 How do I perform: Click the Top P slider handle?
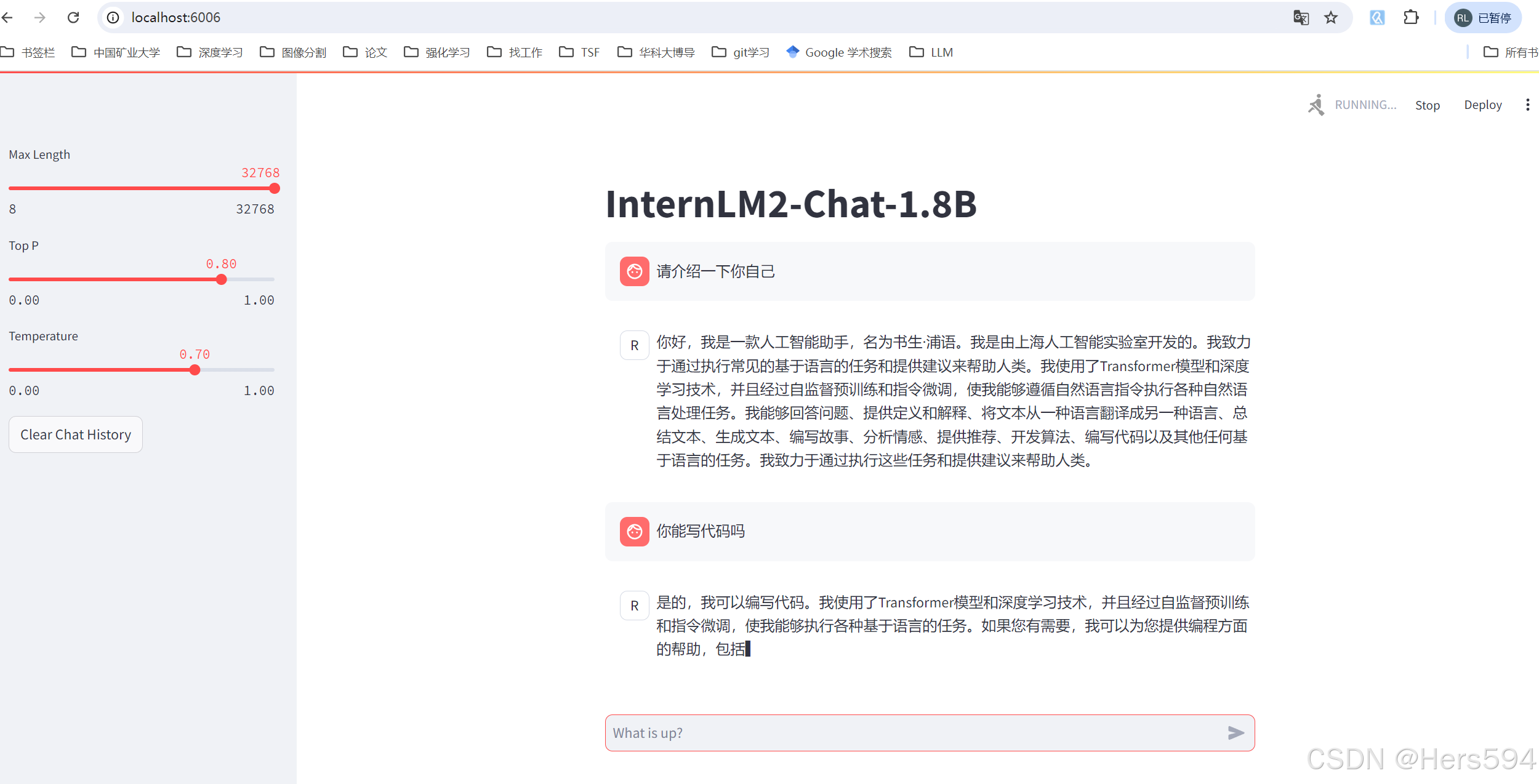(222, 279)
